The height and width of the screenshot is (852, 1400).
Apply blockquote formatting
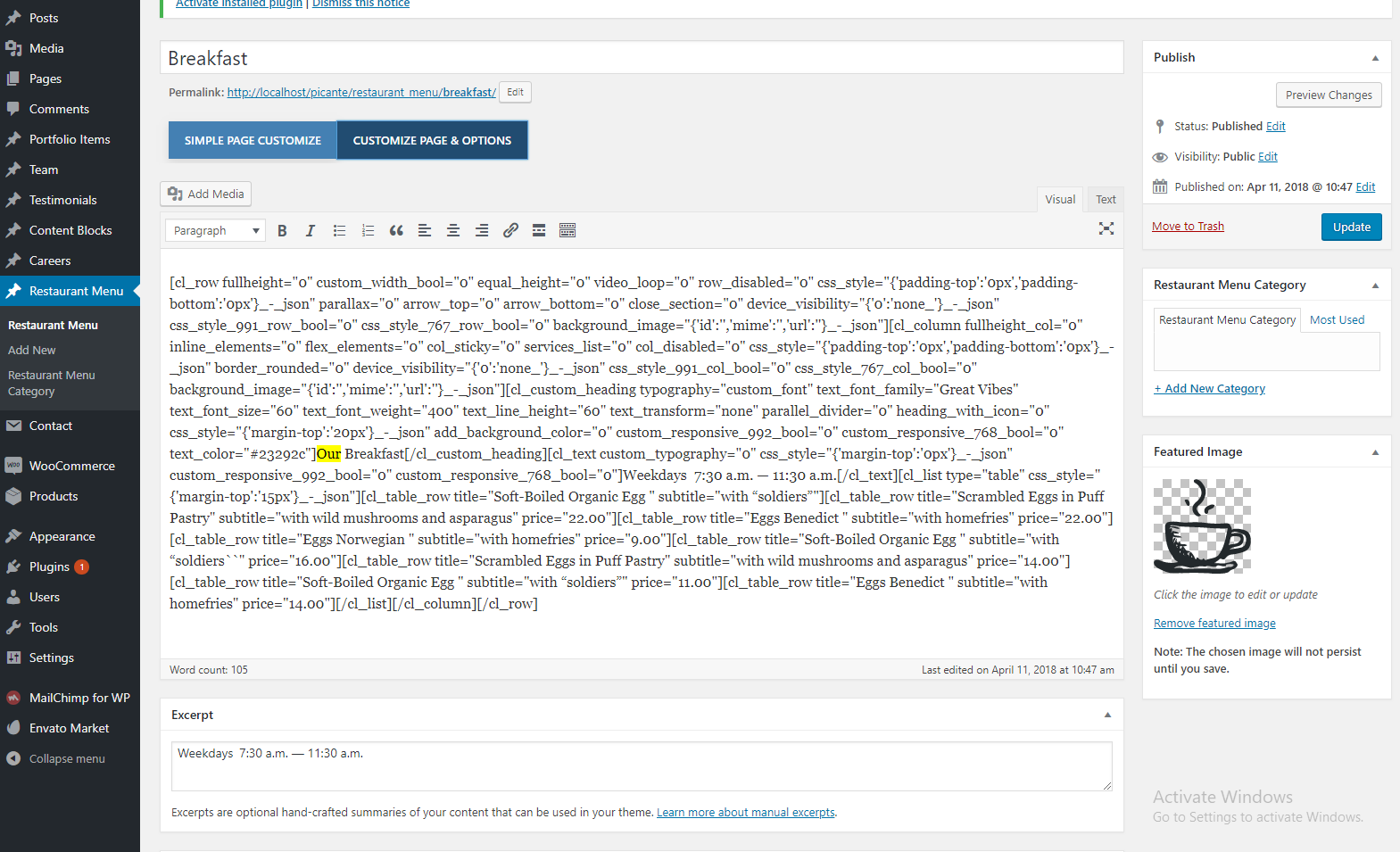pyautogui.click(x=396, y=230)
